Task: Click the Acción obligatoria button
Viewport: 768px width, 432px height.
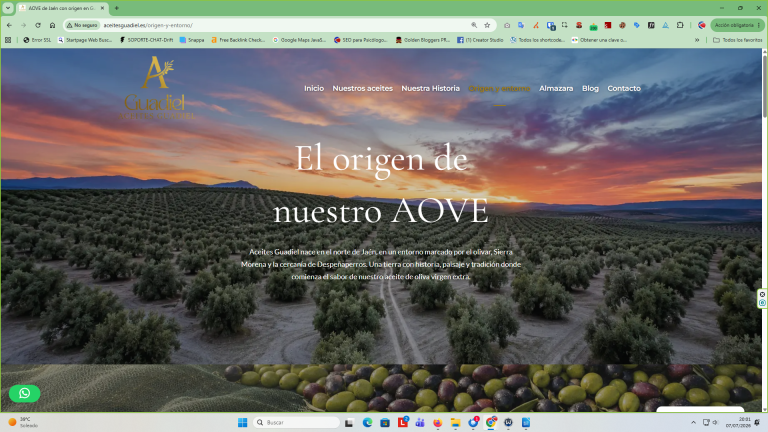Action: click(737, 25)
